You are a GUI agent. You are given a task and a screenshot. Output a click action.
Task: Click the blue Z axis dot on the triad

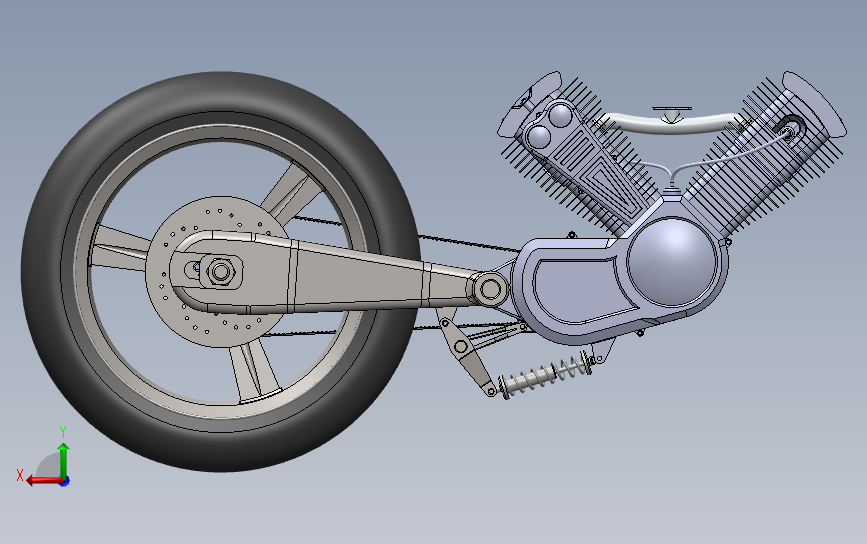pyautogui.click(x=65, y=482)
